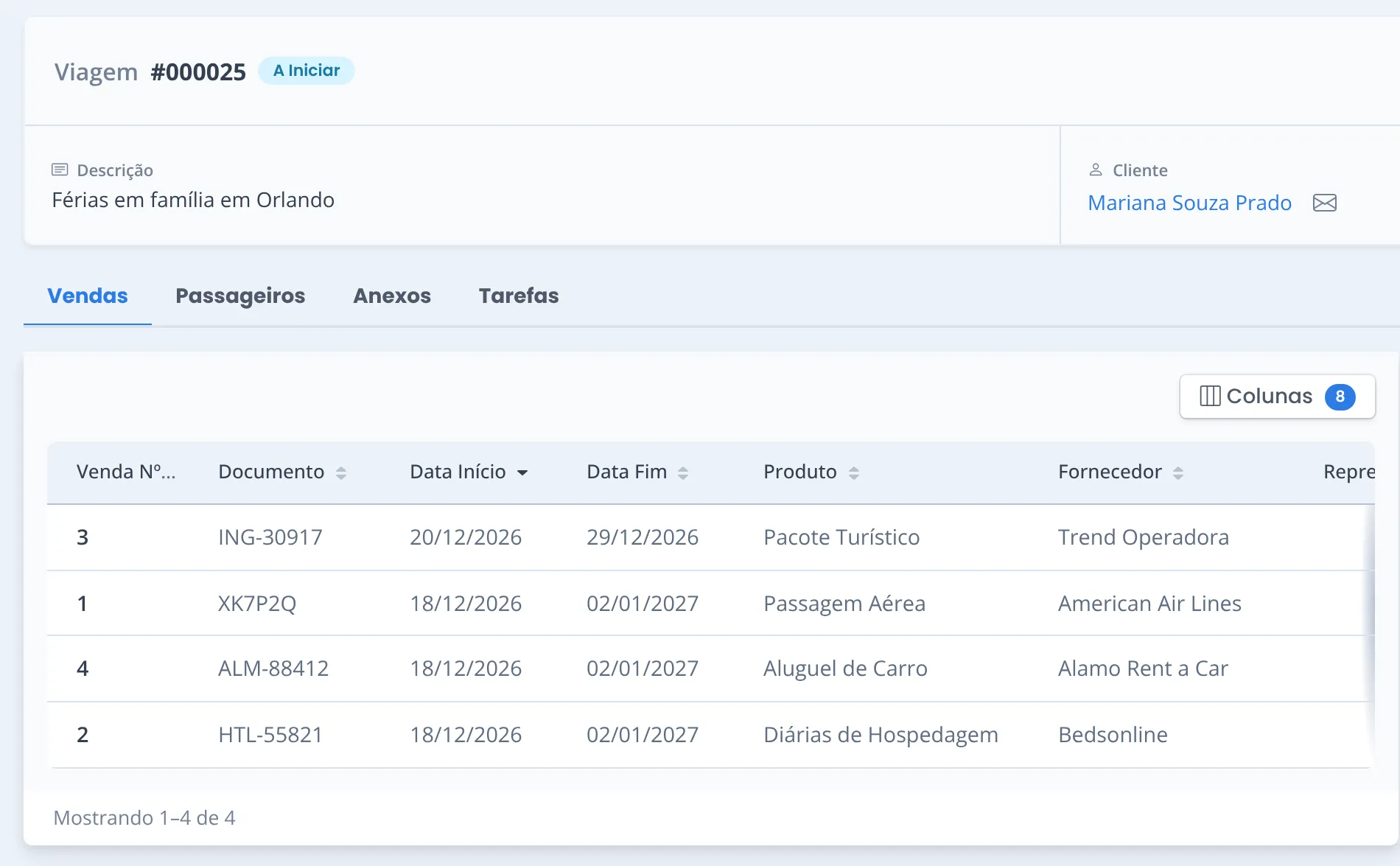Open the Tarefas tab
The image size is (1400, 866).
click(x=519, y=296)
